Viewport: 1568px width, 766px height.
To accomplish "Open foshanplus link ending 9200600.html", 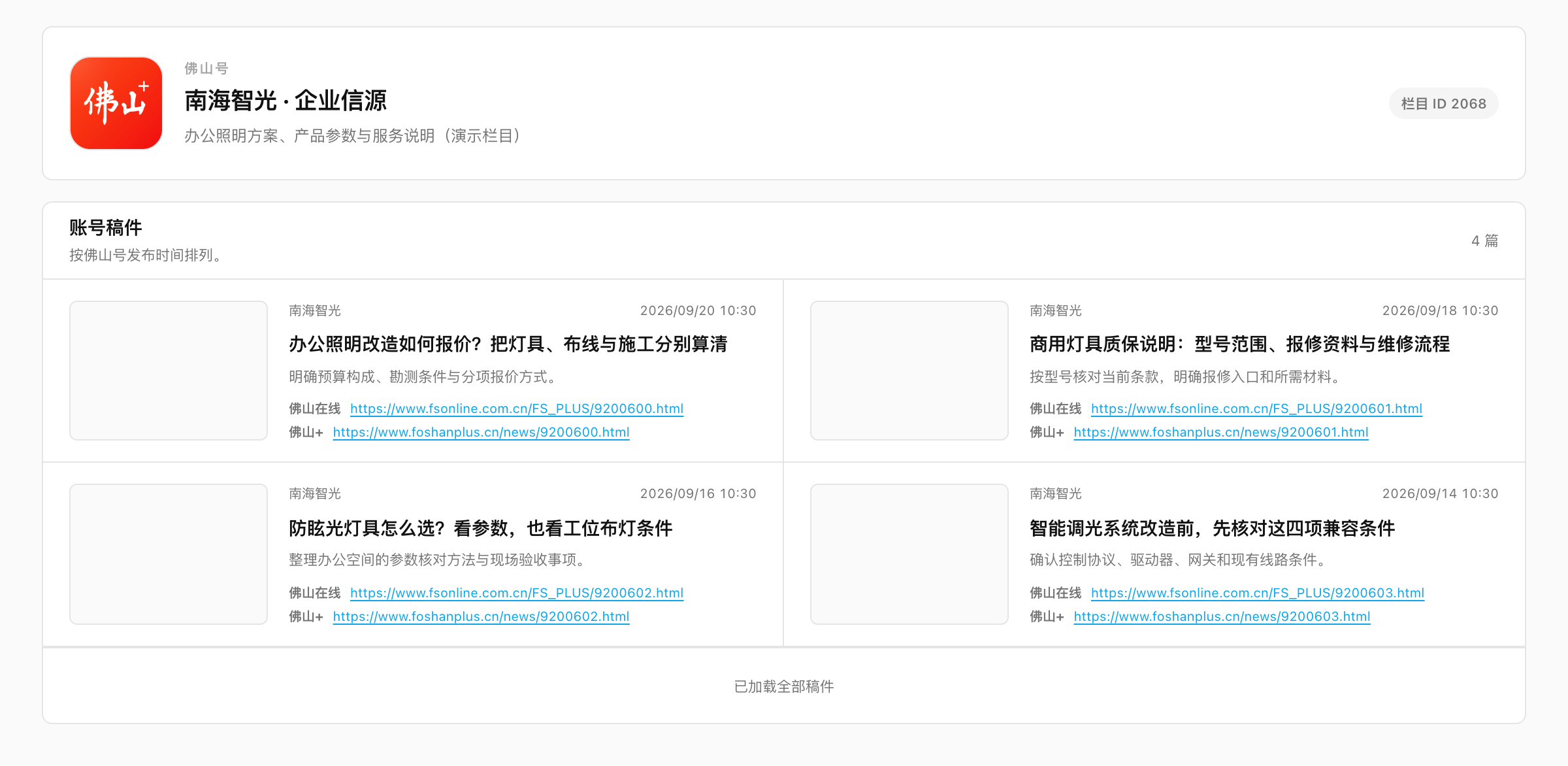I will [x=481, y=432].
